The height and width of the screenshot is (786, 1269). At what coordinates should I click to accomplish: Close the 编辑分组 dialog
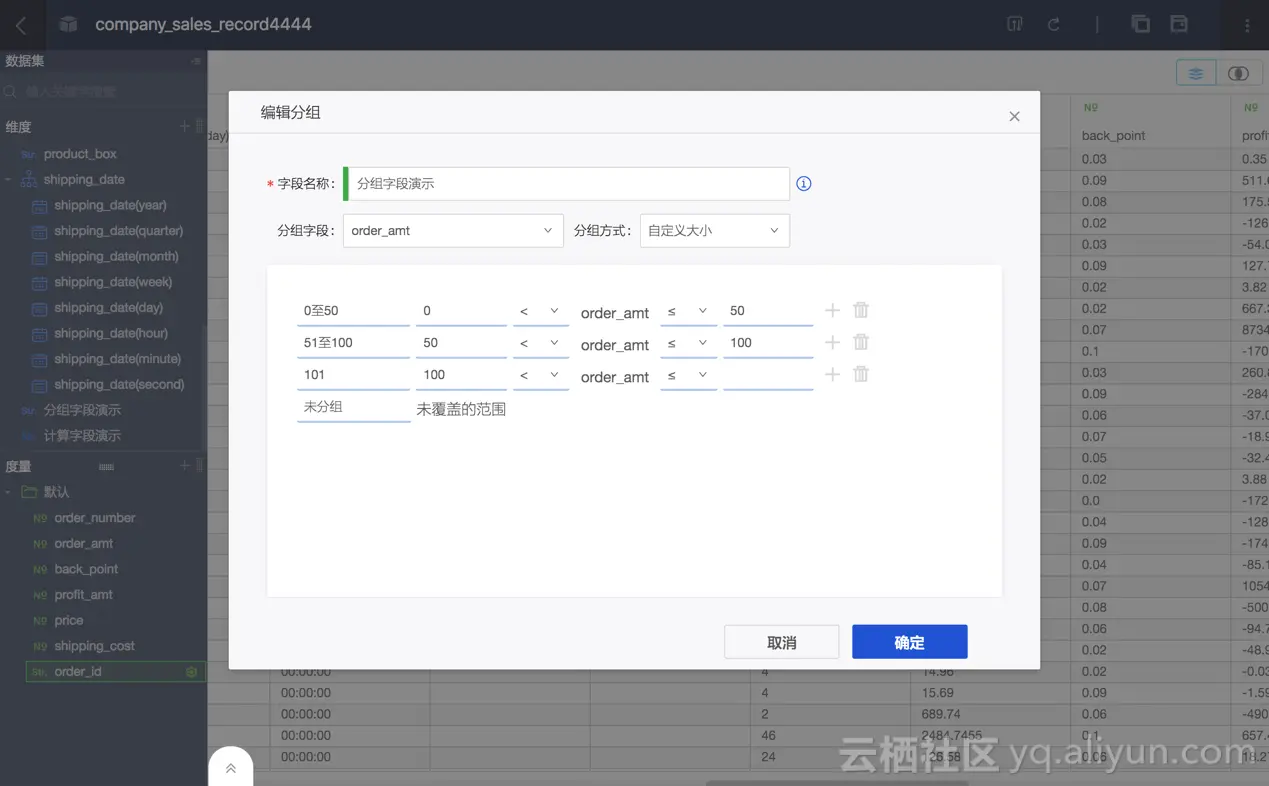[x=1014, y=116]
